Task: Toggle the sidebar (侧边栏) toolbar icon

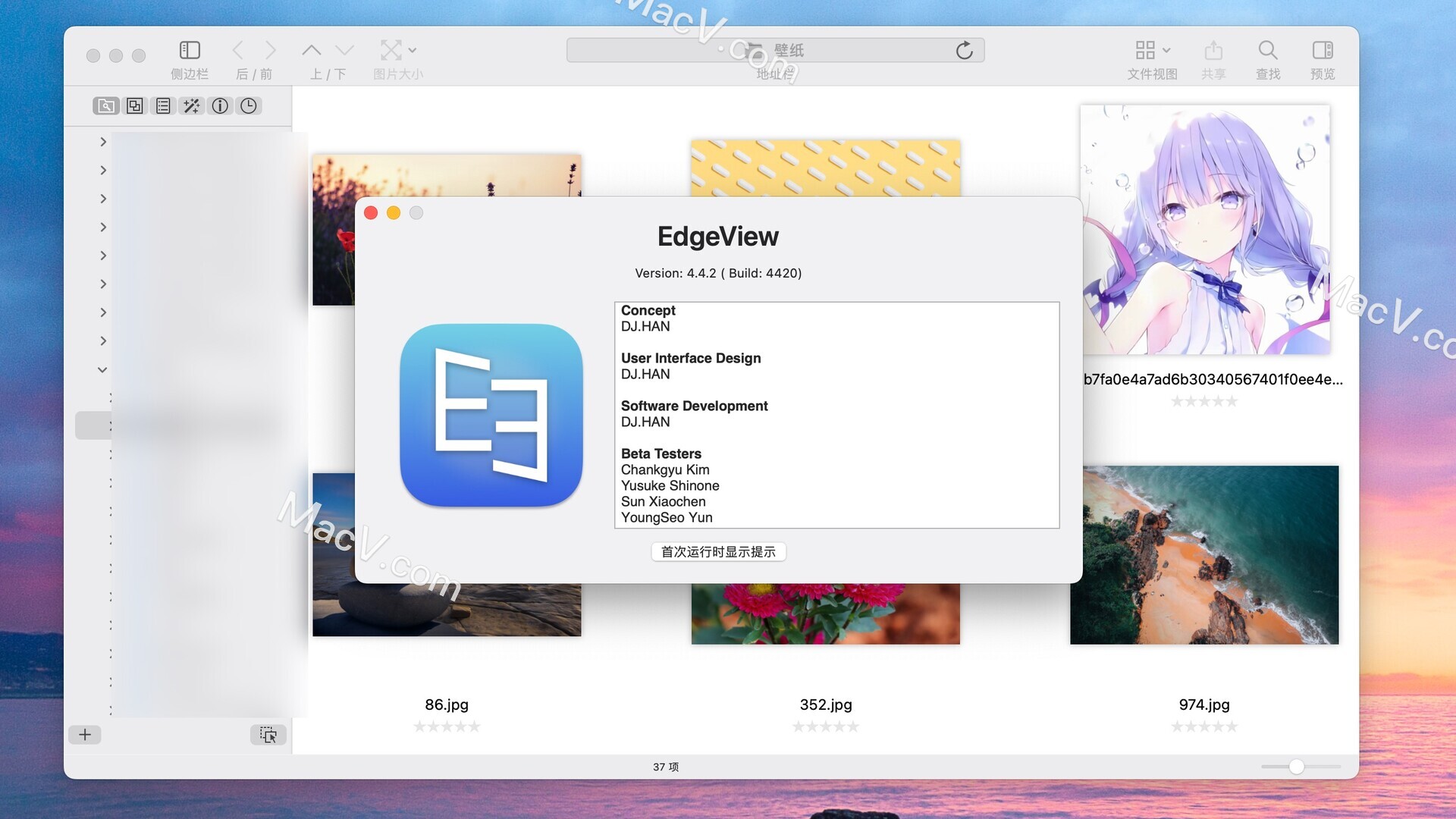Action: tap(190, 50)
